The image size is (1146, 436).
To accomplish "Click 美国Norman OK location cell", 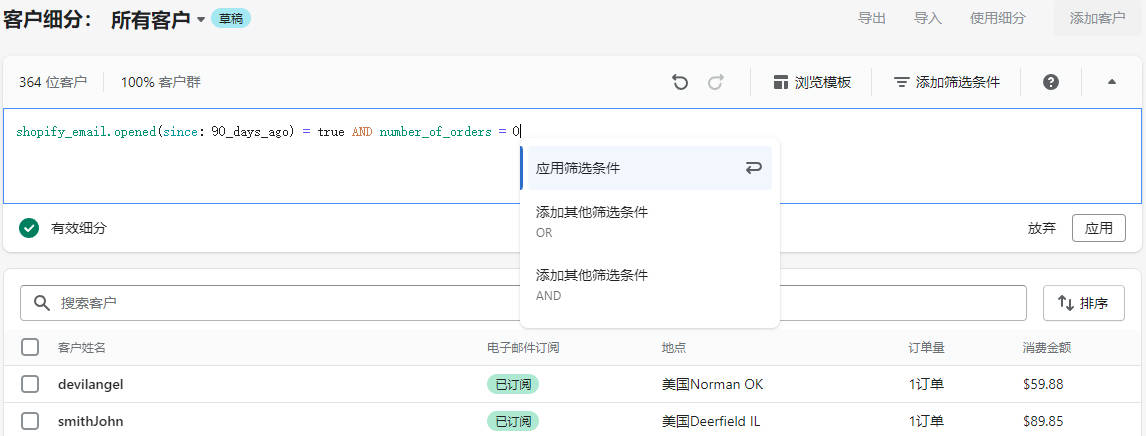I will [713, 384].
